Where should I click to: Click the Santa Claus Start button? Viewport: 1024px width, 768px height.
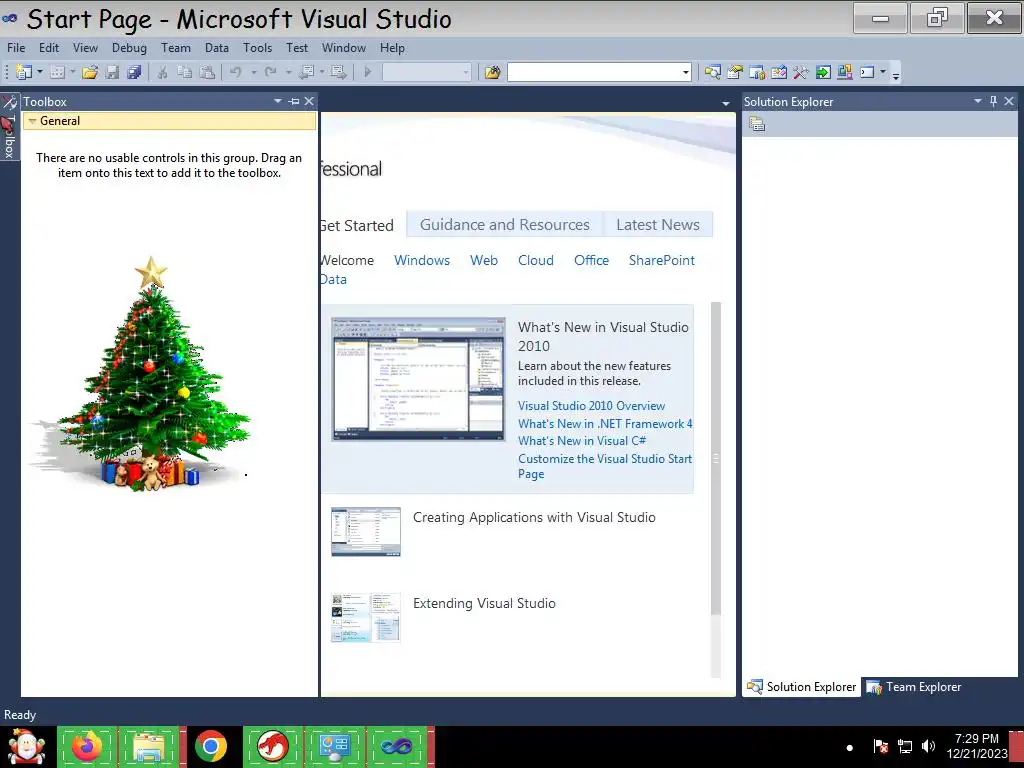[26, 746]
